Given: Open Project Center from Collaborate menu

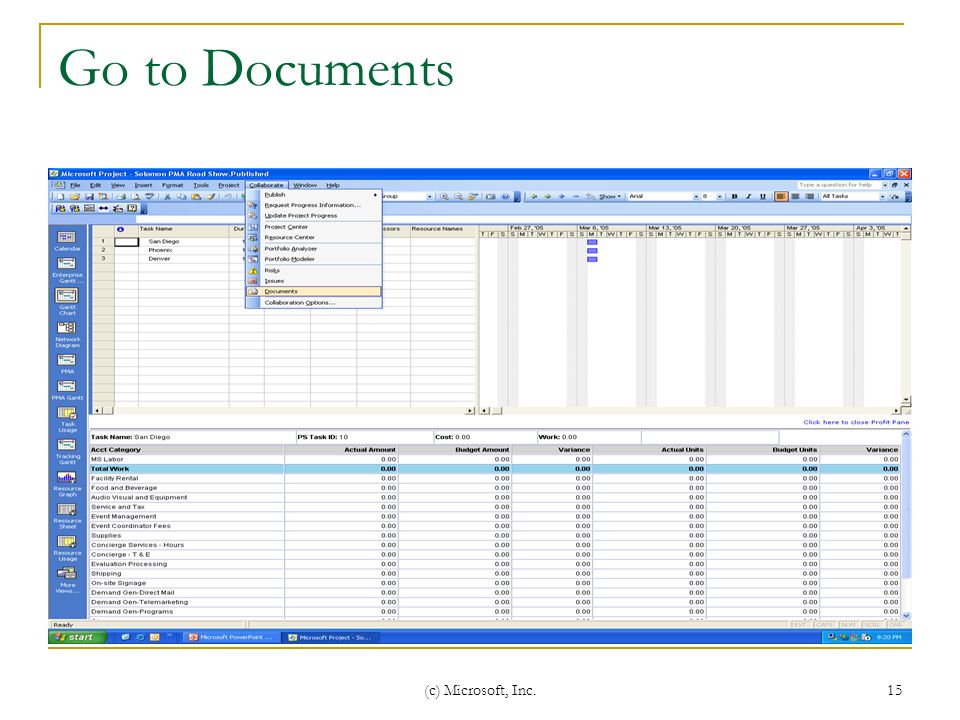Looking at the screenshot, I should [x=314, y=227].
